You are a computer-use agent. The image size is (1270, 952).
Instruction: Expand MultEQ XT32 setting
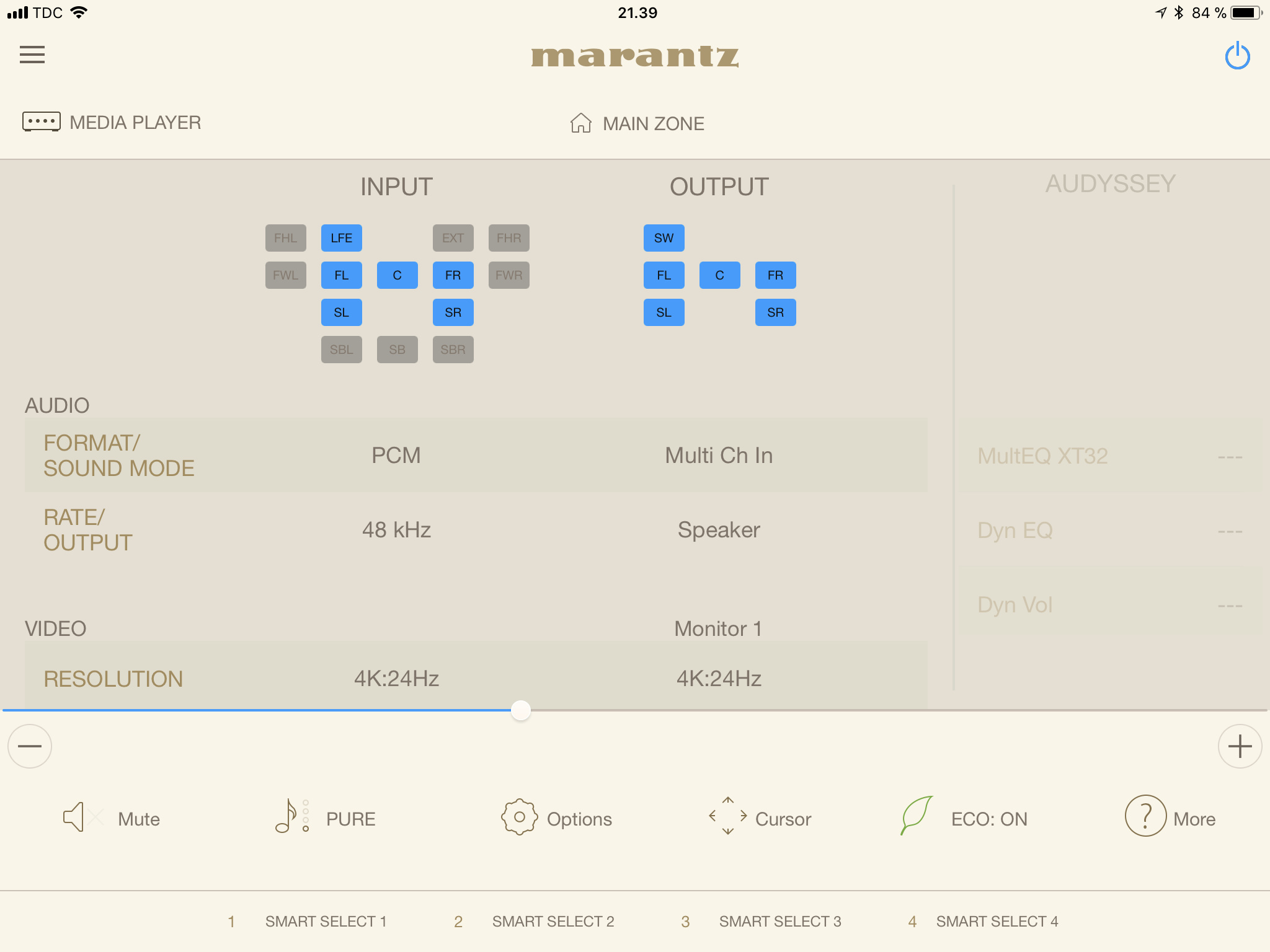[1109, 456]
